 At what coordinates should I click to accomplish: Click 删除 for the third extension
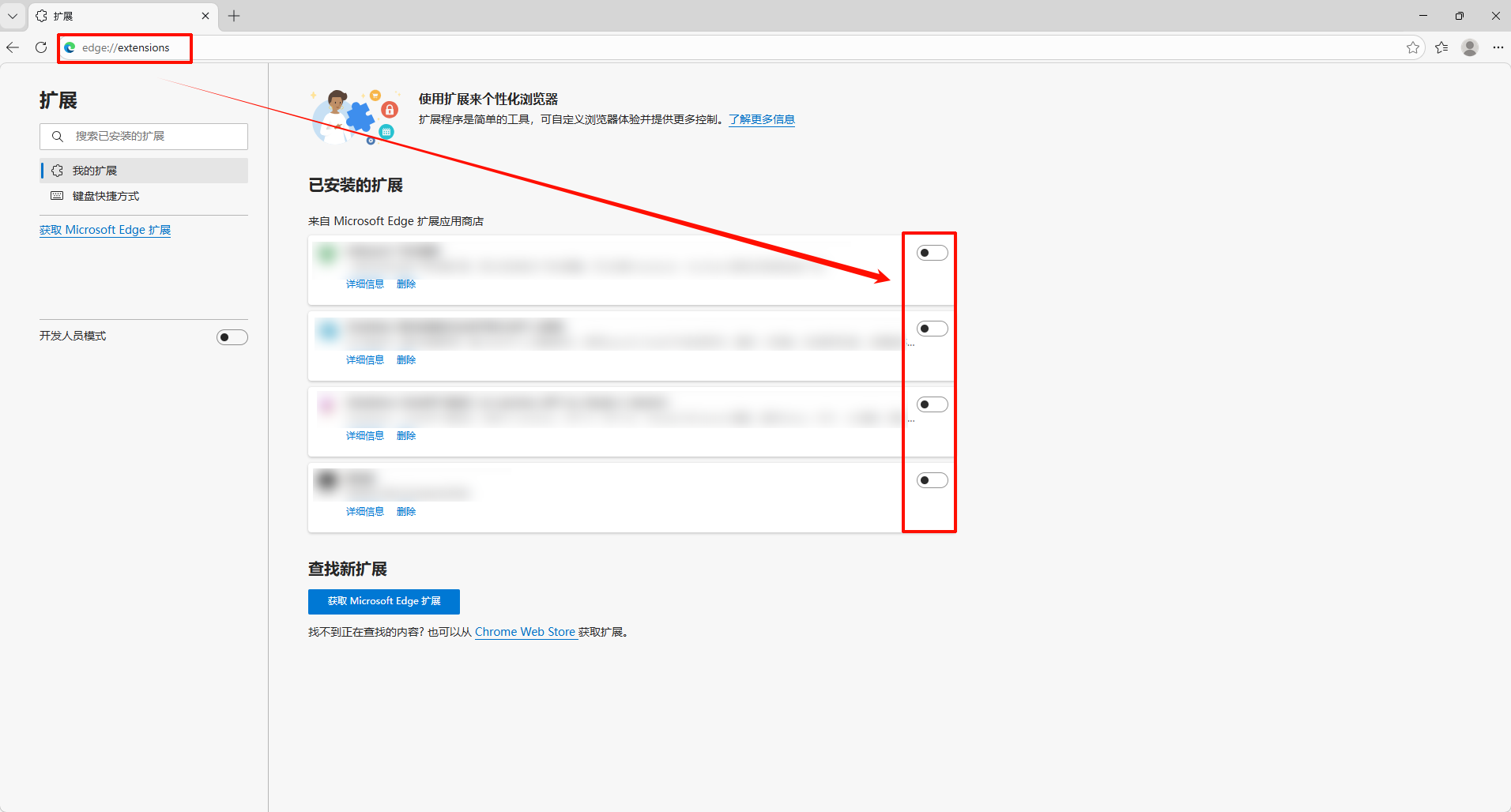(406, 435)
